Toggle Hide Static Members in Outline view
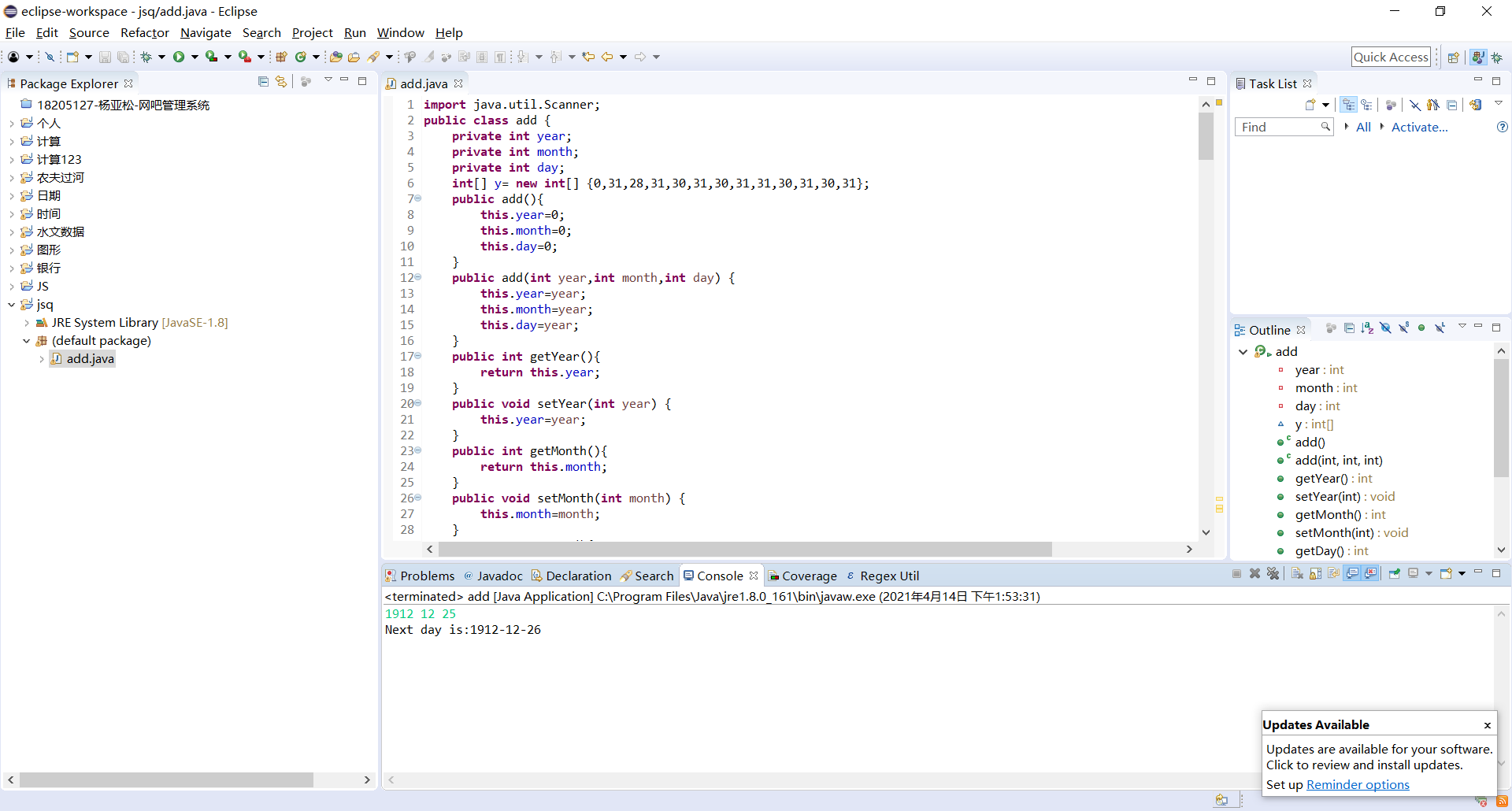Viewport: 1512px width, 811px height. (x=1403, y=328)
